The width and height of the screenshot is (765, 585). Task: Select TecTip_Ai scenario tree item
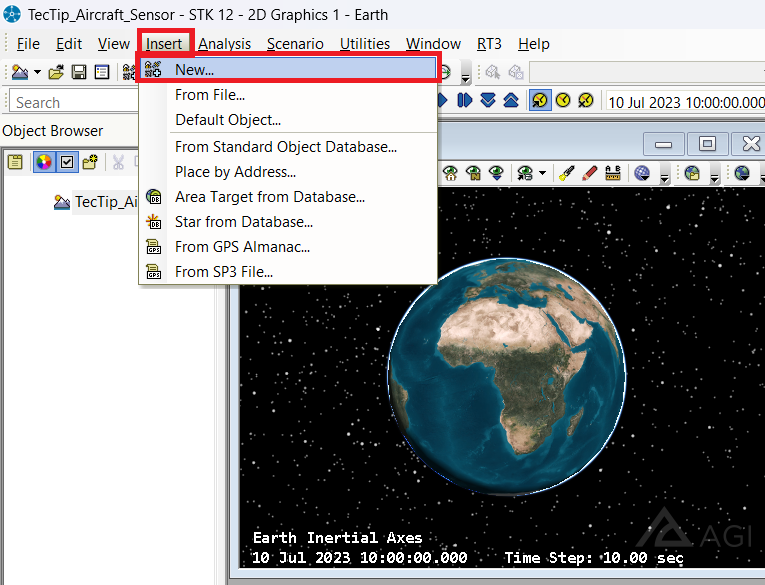[x=106, y=202]
